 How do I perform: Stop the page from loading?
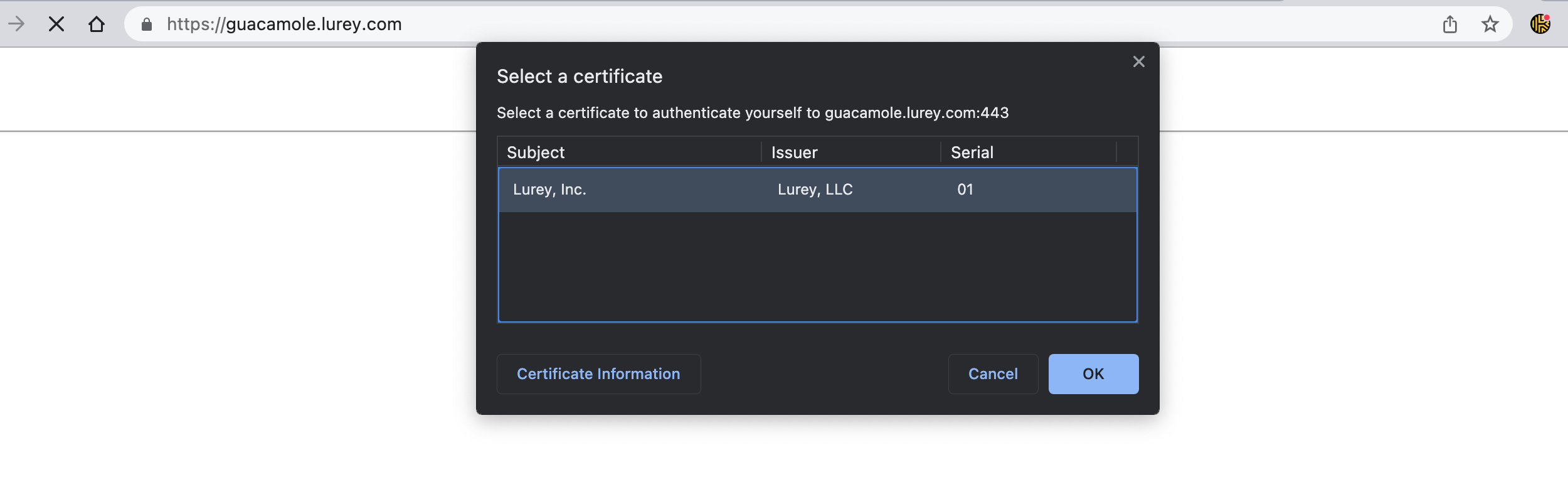(x=56, y=24)
